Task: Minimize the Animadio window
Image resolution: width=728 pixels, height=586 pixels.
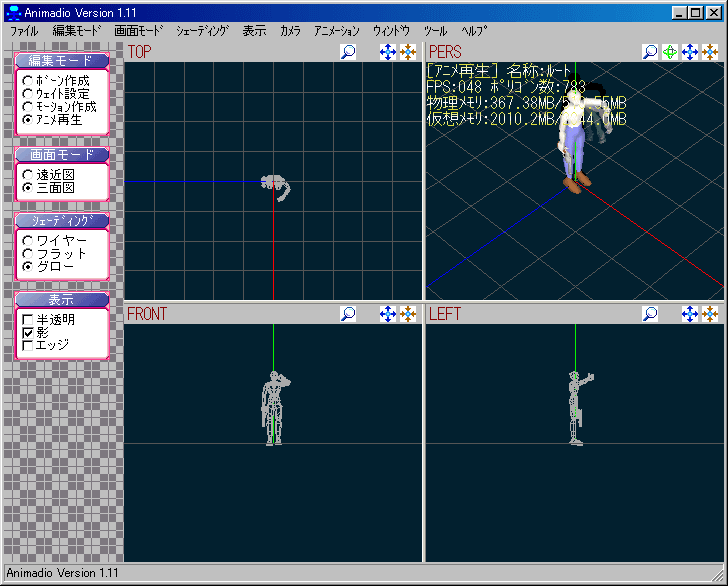Action: point(679,13)
